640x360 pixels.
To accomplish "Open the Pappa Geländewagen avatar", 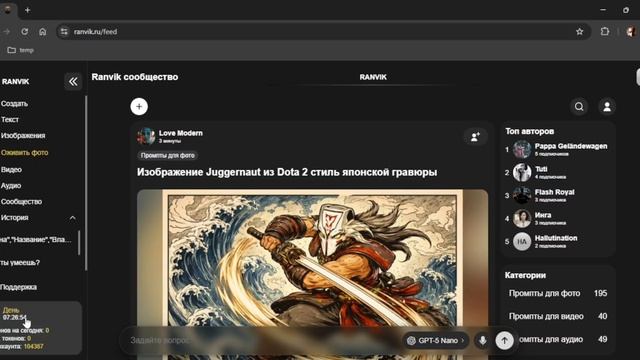I will pos(522,149).
